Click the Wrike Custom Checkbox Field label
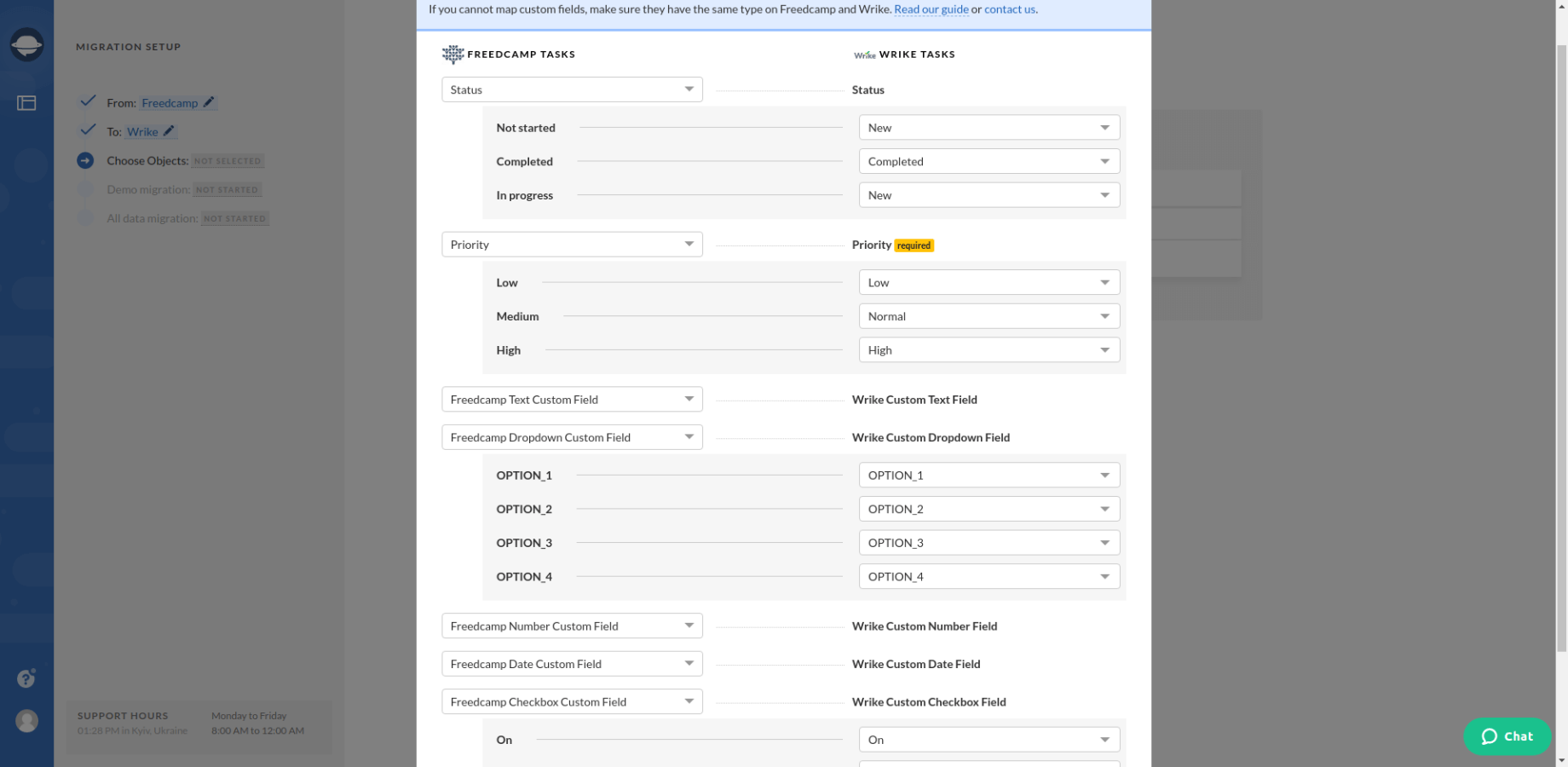The height and width of the screenshot is (767, 1568). click(x=929, y=702)
